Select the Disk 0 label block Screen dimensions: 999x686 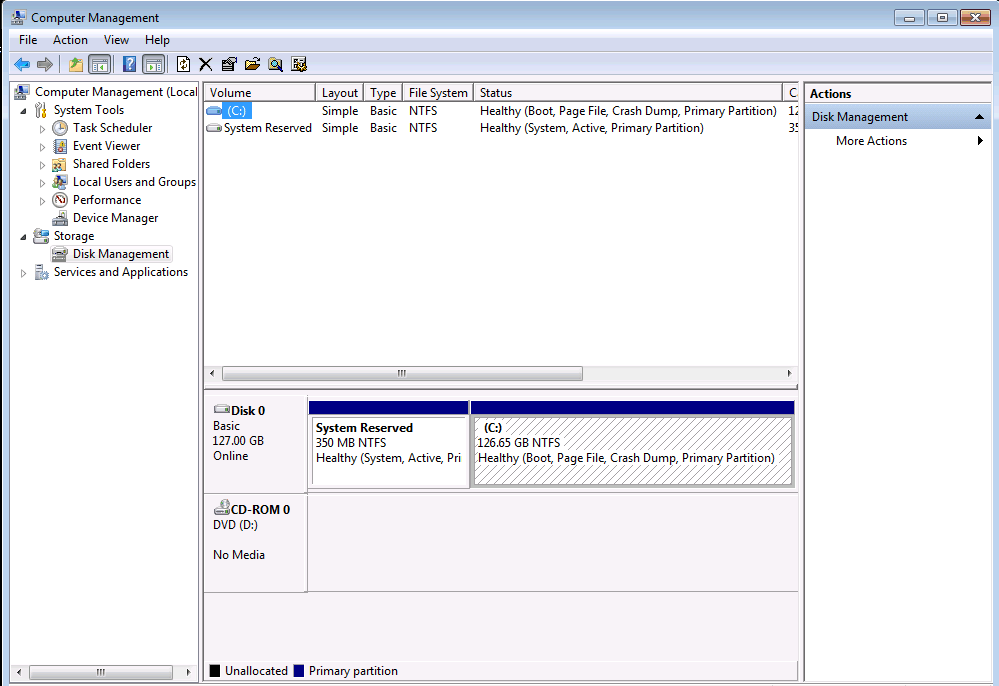pyautogui.click(x=255, y=443)
